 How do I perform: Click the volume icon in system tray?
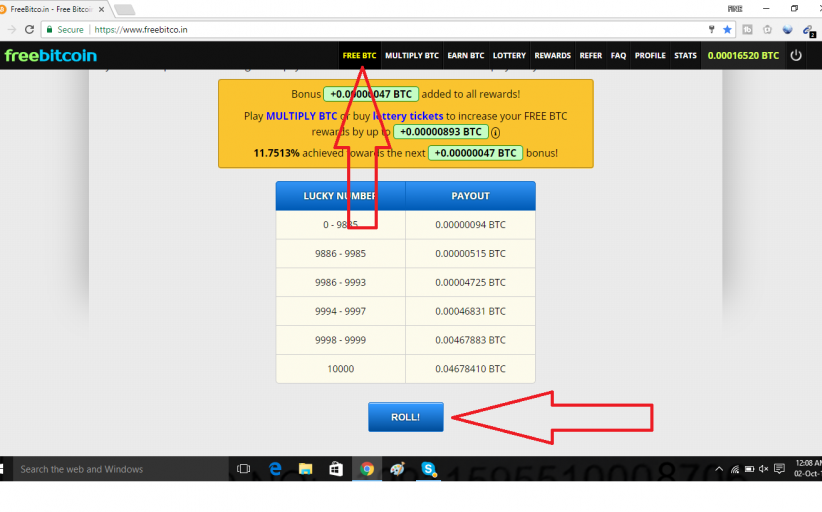coord(764,469)
